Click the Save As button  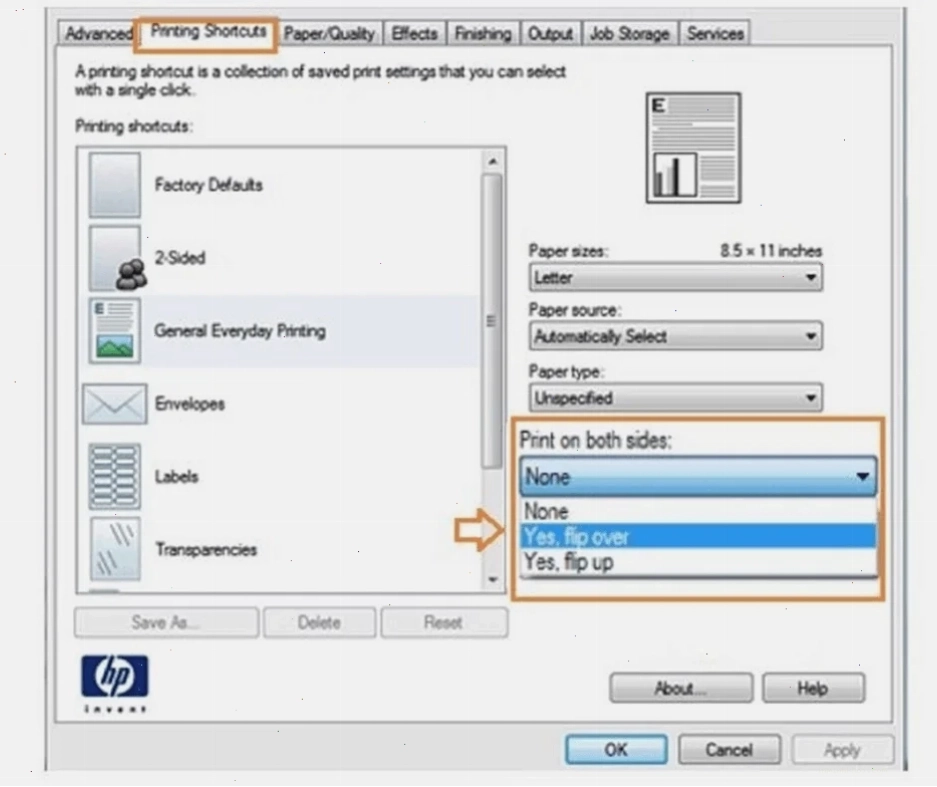click(167, 623)
